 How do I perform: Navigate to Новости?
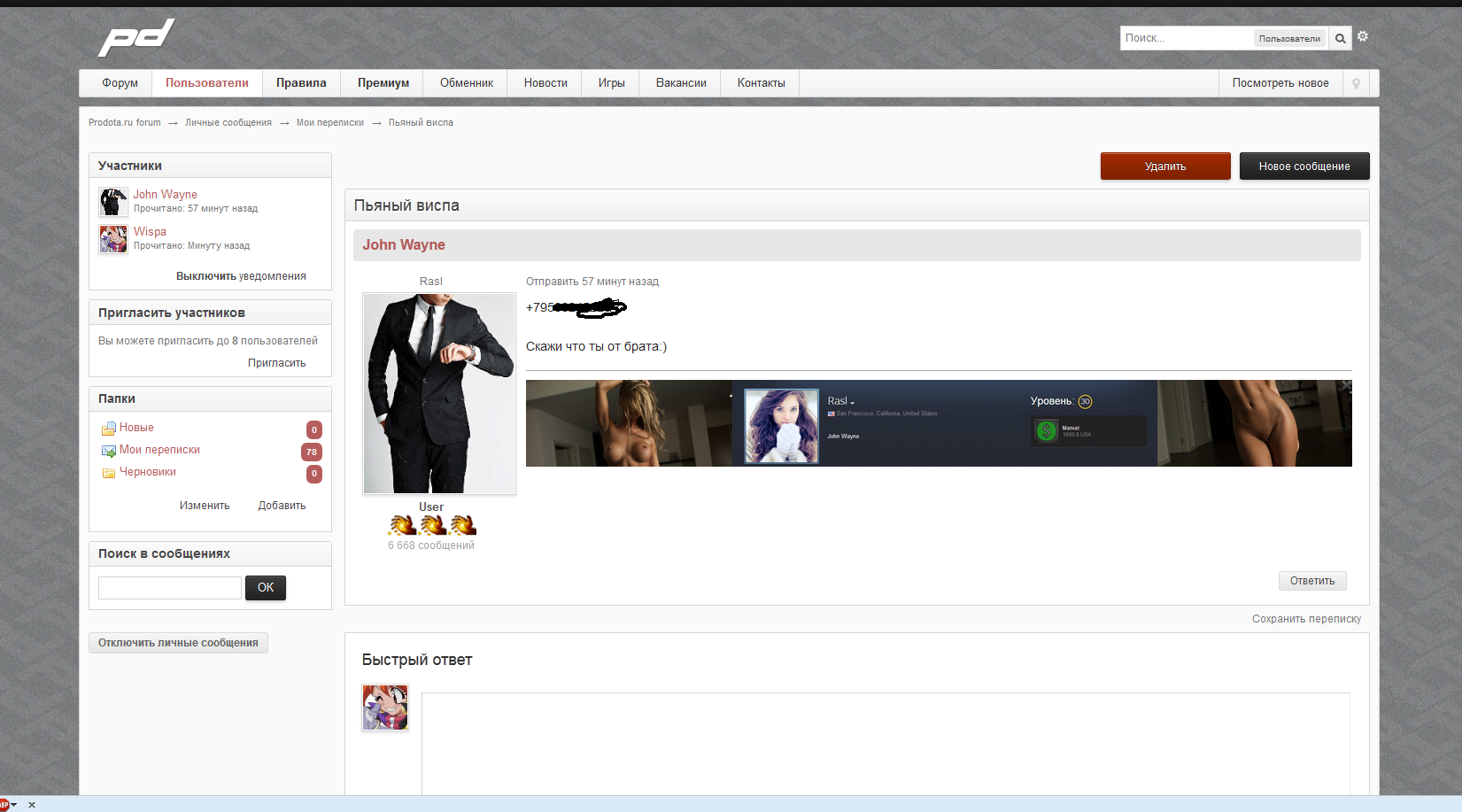(x=545, y=83)
